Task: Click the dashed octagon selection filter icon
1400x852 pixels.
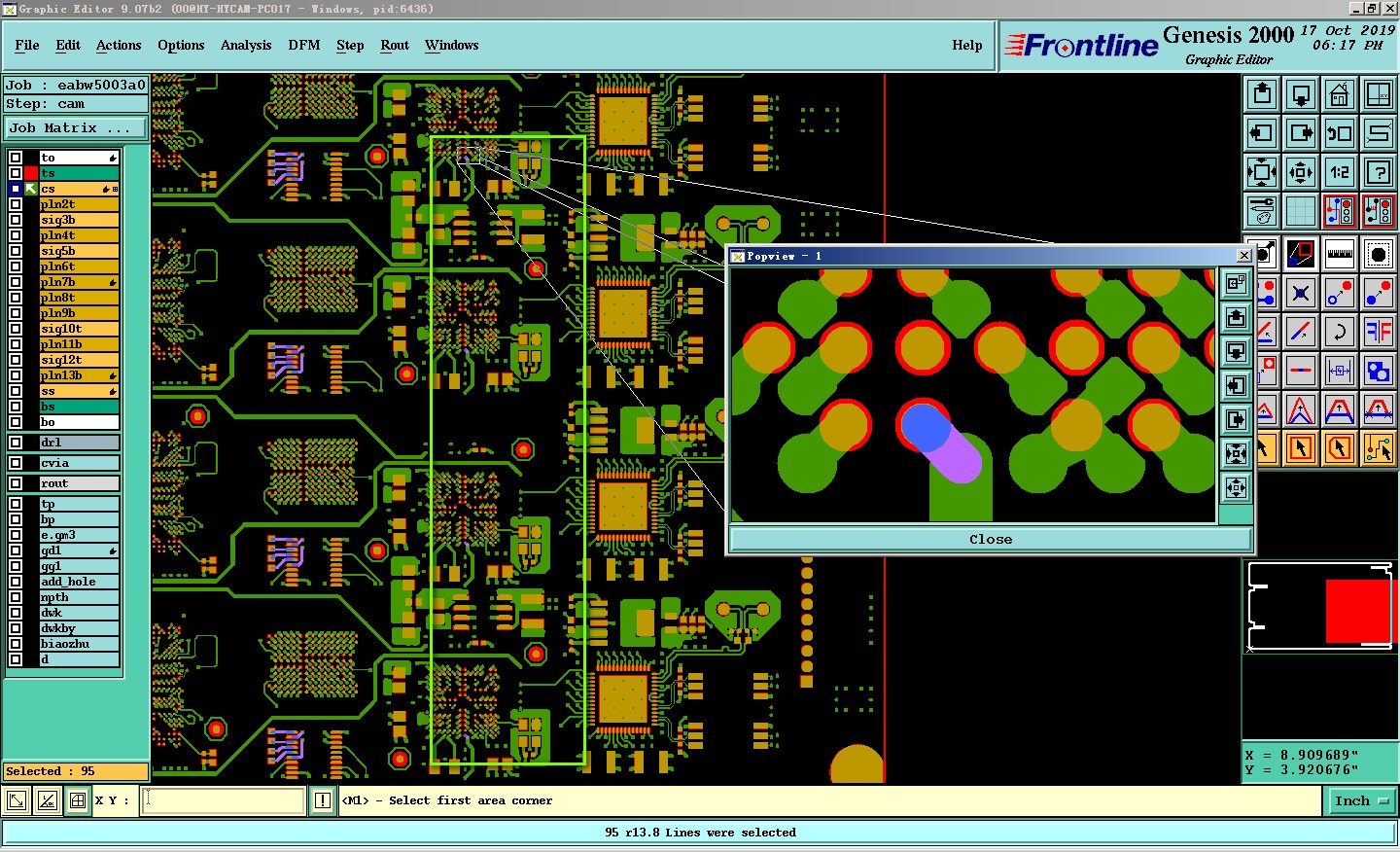Action: point(1379,255)
